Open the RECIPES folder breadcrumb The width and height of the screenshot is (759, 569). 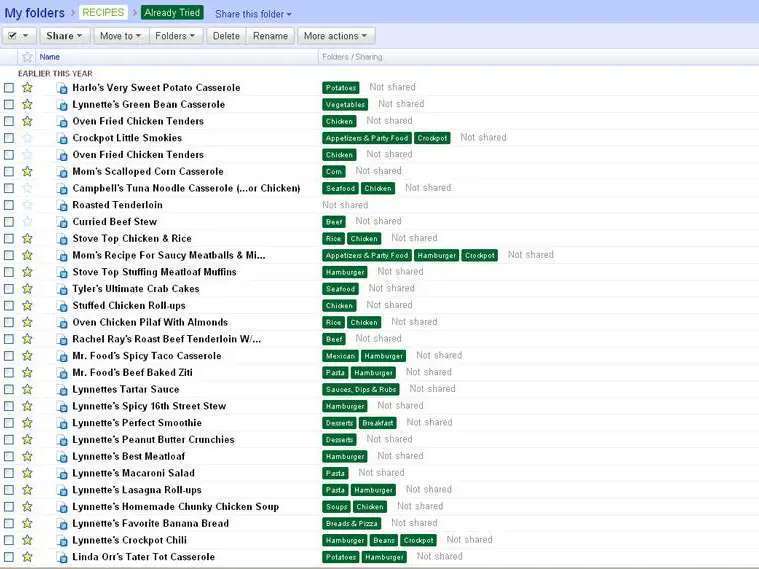click(103, 13)
